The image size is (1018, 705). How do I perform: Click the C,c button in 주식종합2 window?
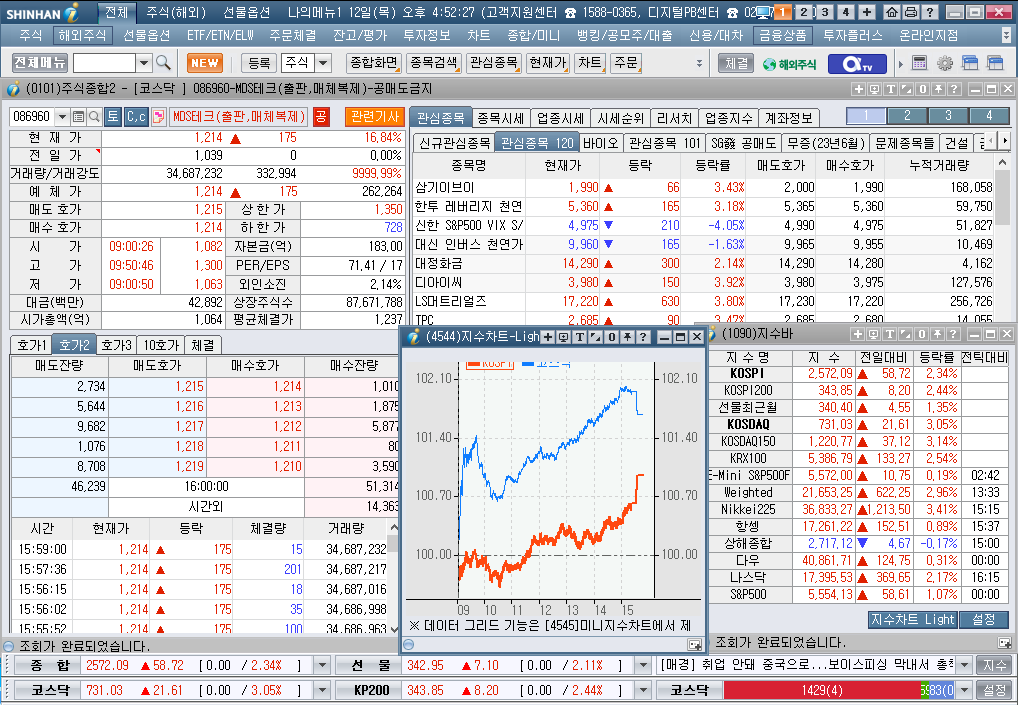click(136, 117)
